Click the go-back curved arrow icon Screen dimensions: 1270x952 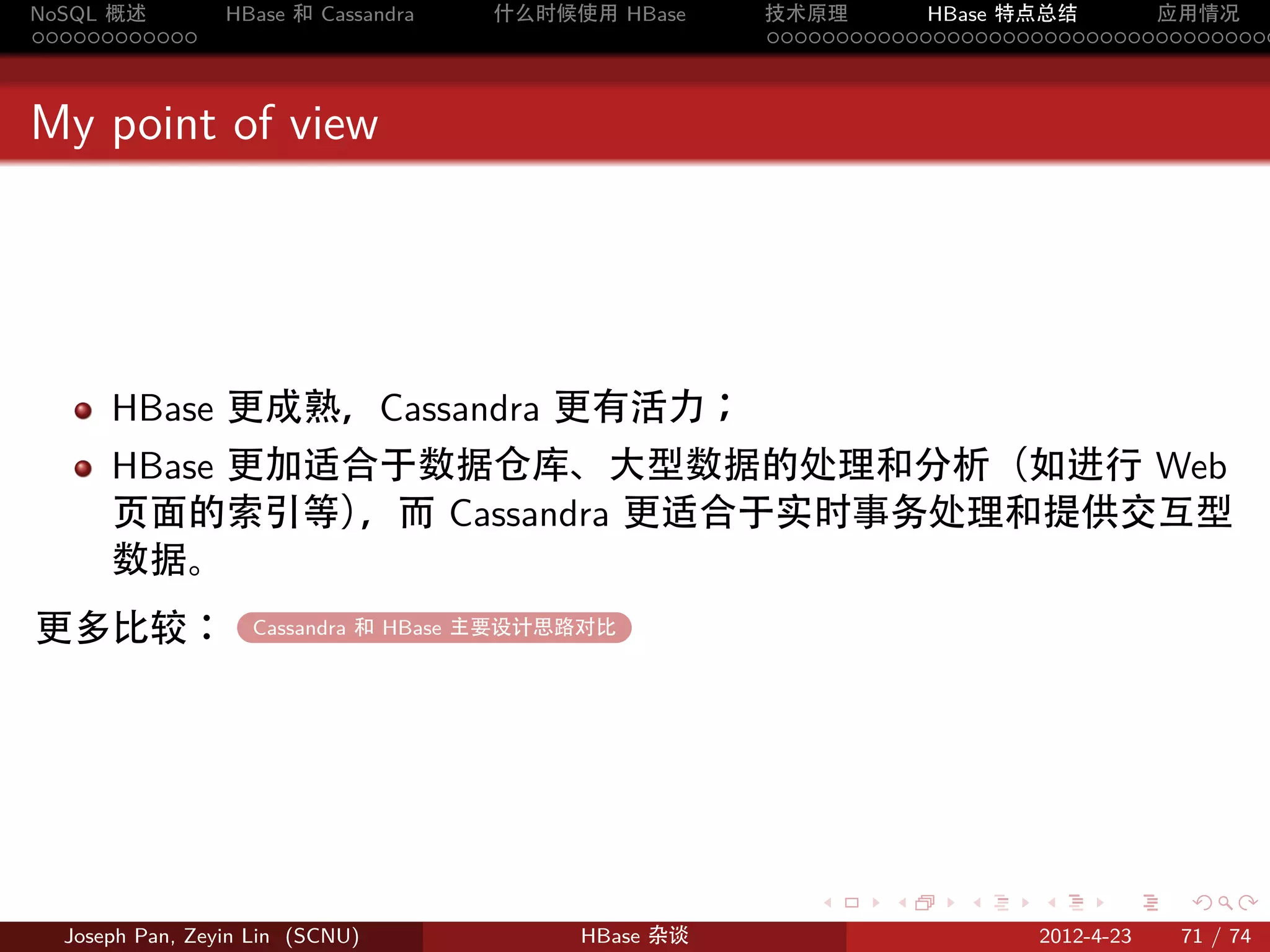(1202, 902)
